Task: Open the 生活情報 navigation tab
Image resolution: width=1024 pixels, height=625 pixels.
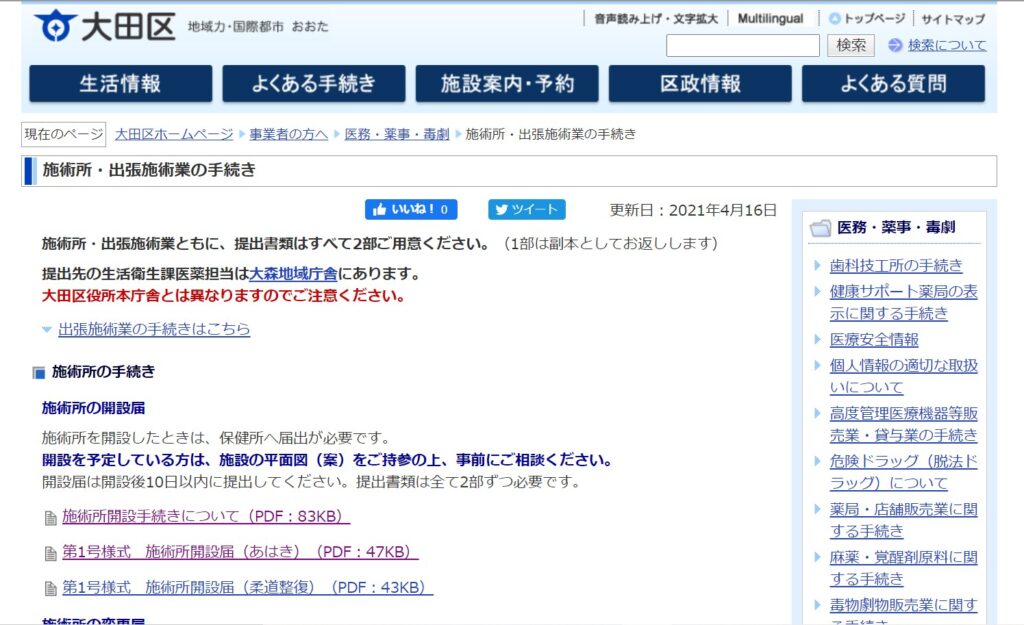Action: coord(120,84)
